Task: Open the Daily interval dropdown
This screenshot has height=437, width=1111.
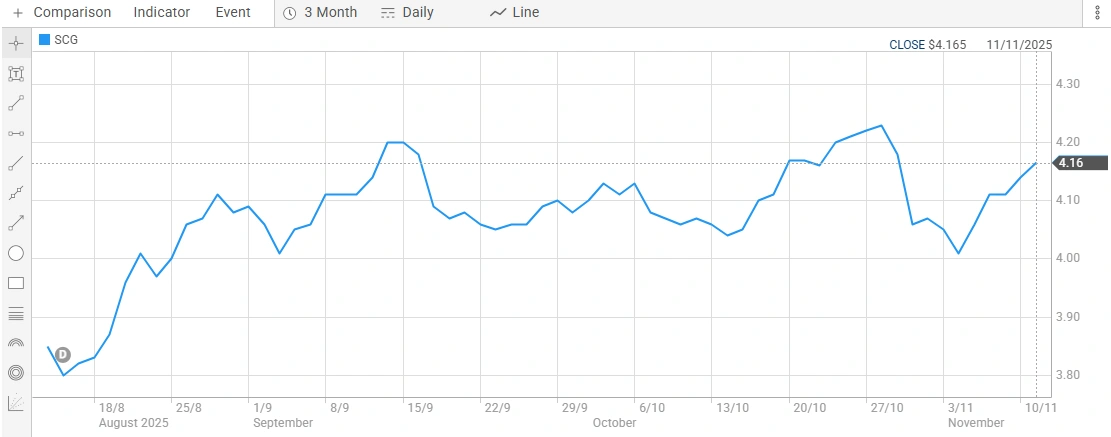Action: click(407, 13)
